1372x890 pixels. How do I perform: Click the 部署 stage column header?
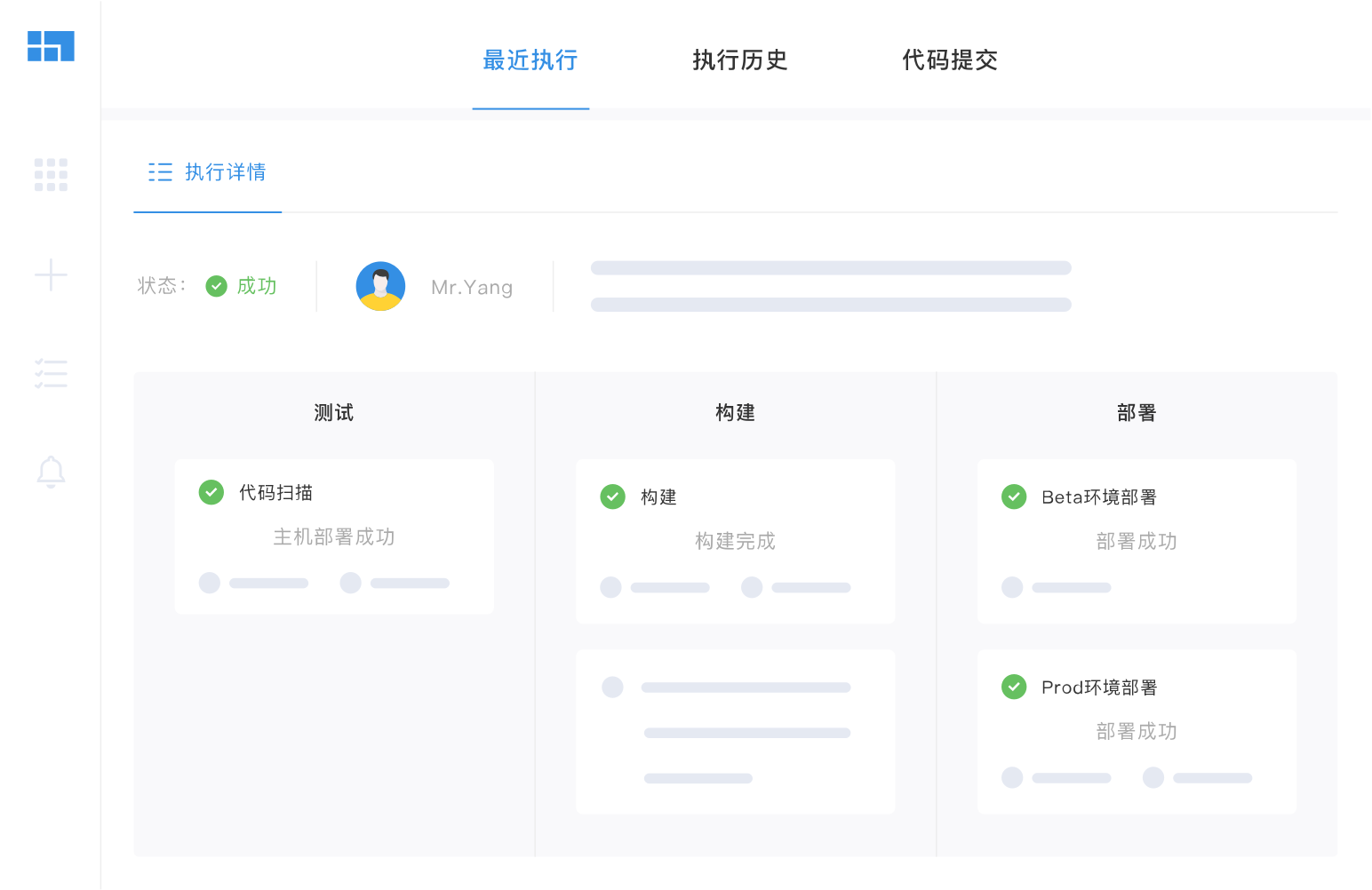1137,413
